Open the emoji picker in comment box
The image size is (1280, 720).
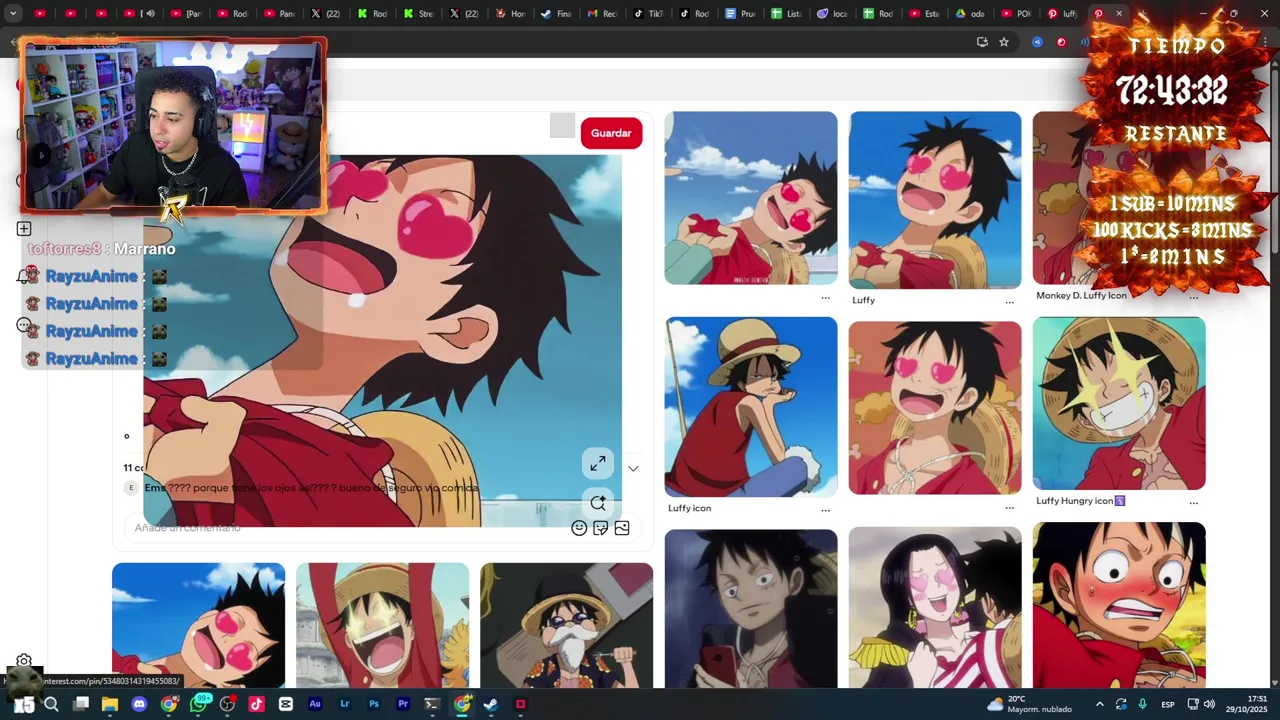click(x=579, y=528)
